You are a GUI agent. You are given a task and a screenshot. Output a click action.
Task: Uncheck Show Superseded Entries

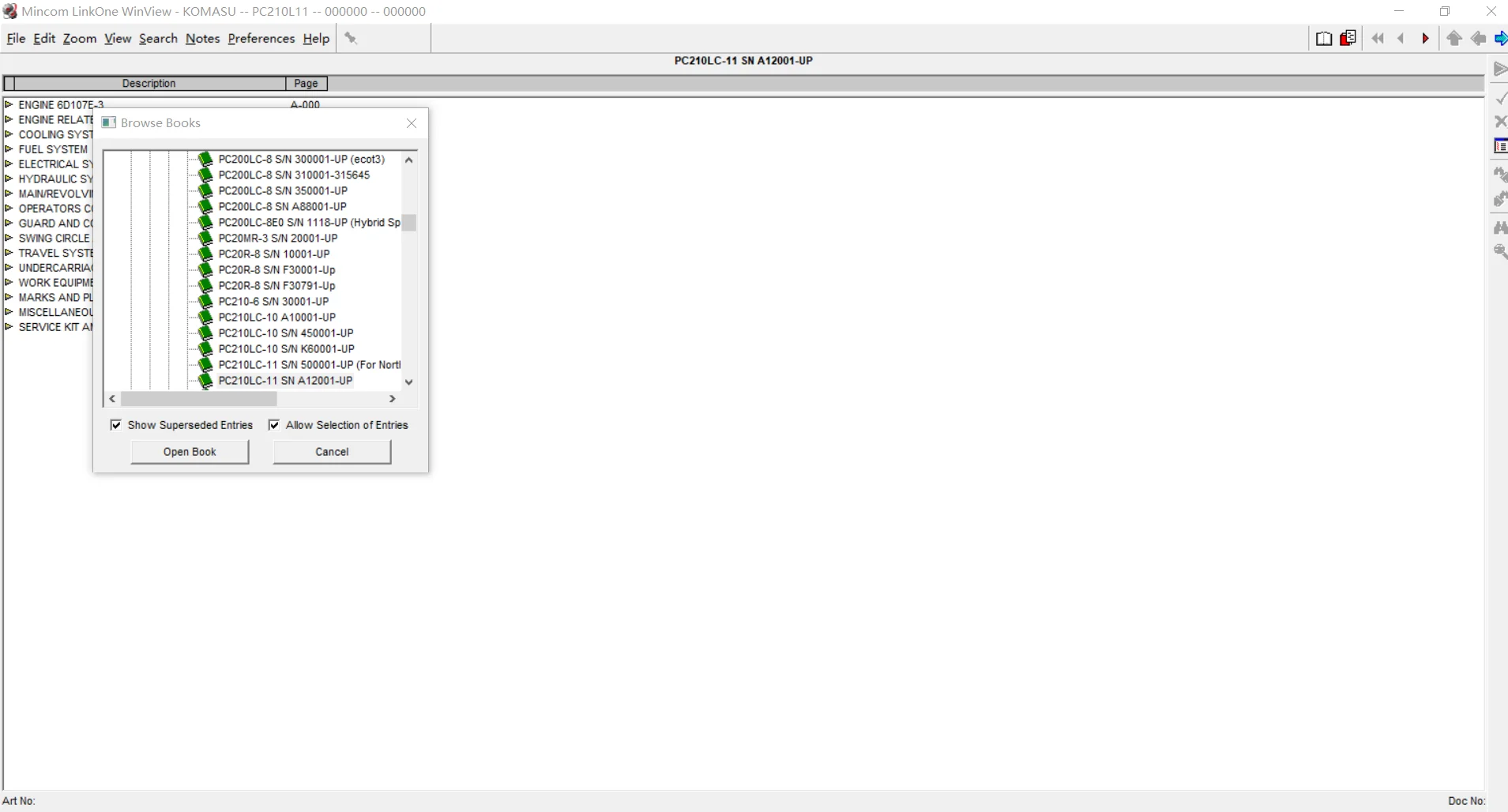click(116, 425)
